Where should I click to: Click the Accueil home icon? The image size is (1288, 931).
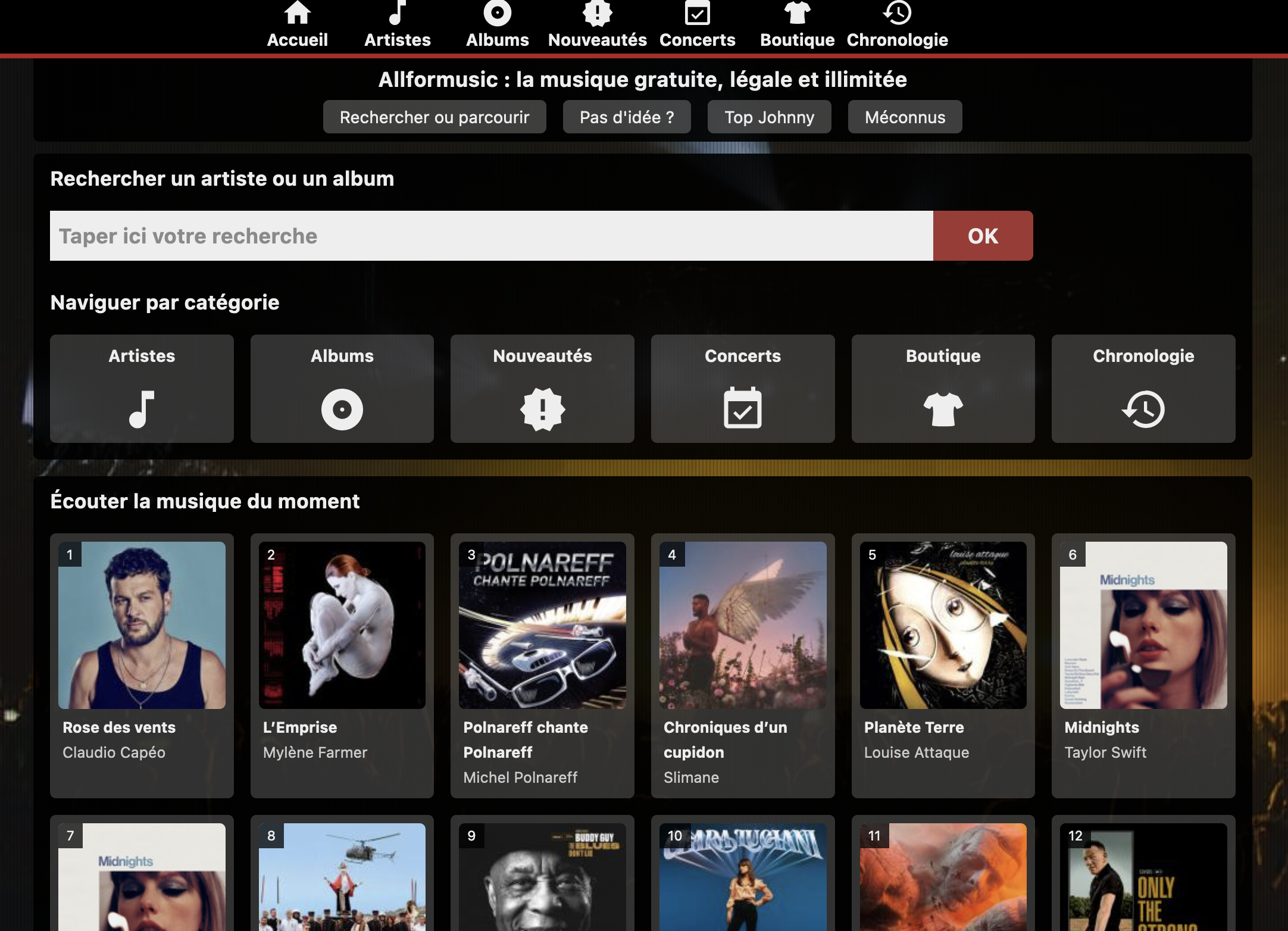tap(297, 13)
